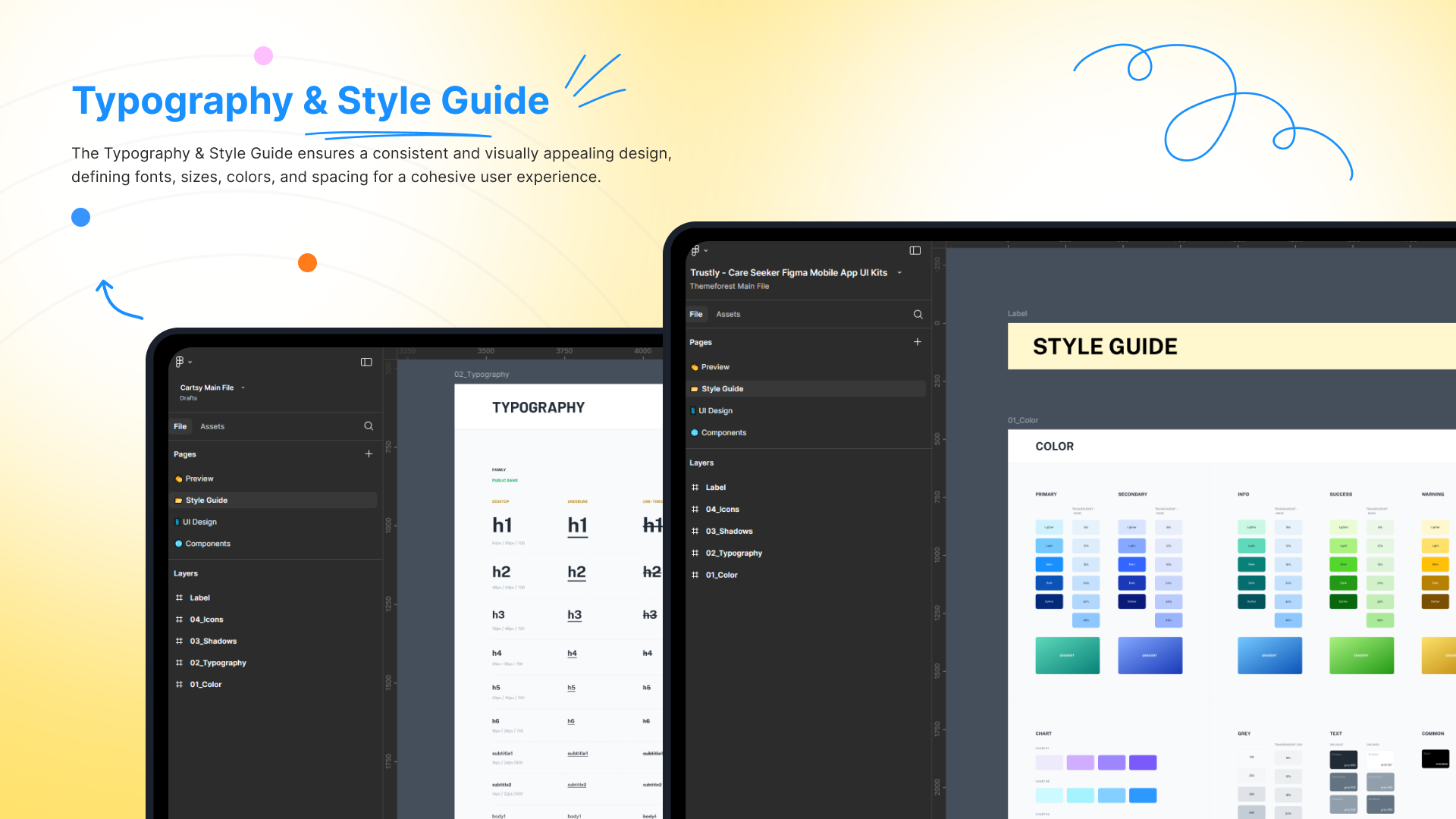This screenshot has width=1456, height=819.
Task: Expand Cartsy Main File dropdown chevron
Action: click(x=243, y=388)
